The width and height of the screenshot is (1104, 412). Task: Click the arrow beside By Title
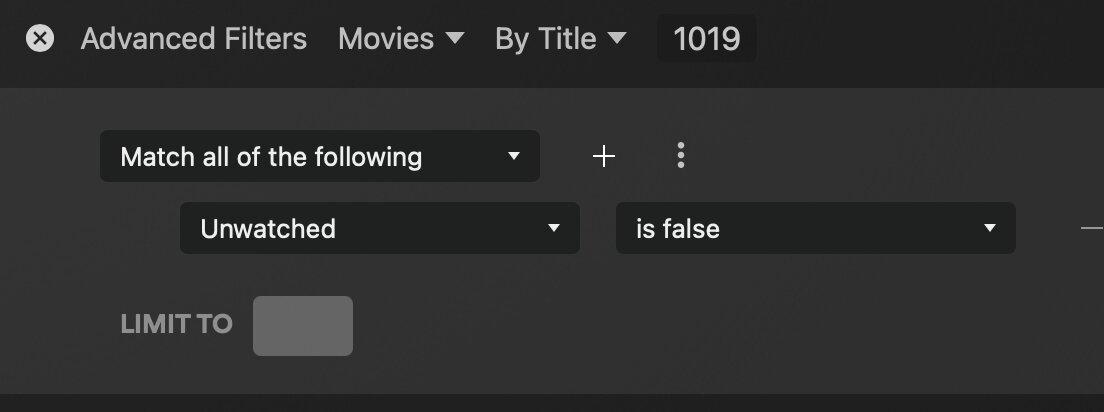coord(617,38)
